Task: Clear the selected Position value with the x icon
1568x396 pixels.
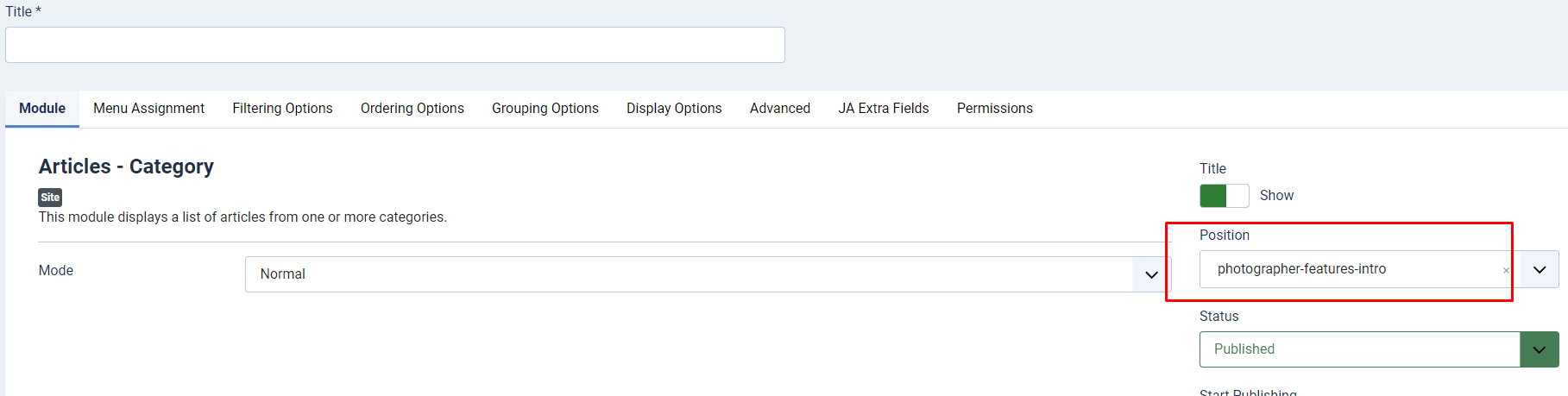Action: [1506, 271]
